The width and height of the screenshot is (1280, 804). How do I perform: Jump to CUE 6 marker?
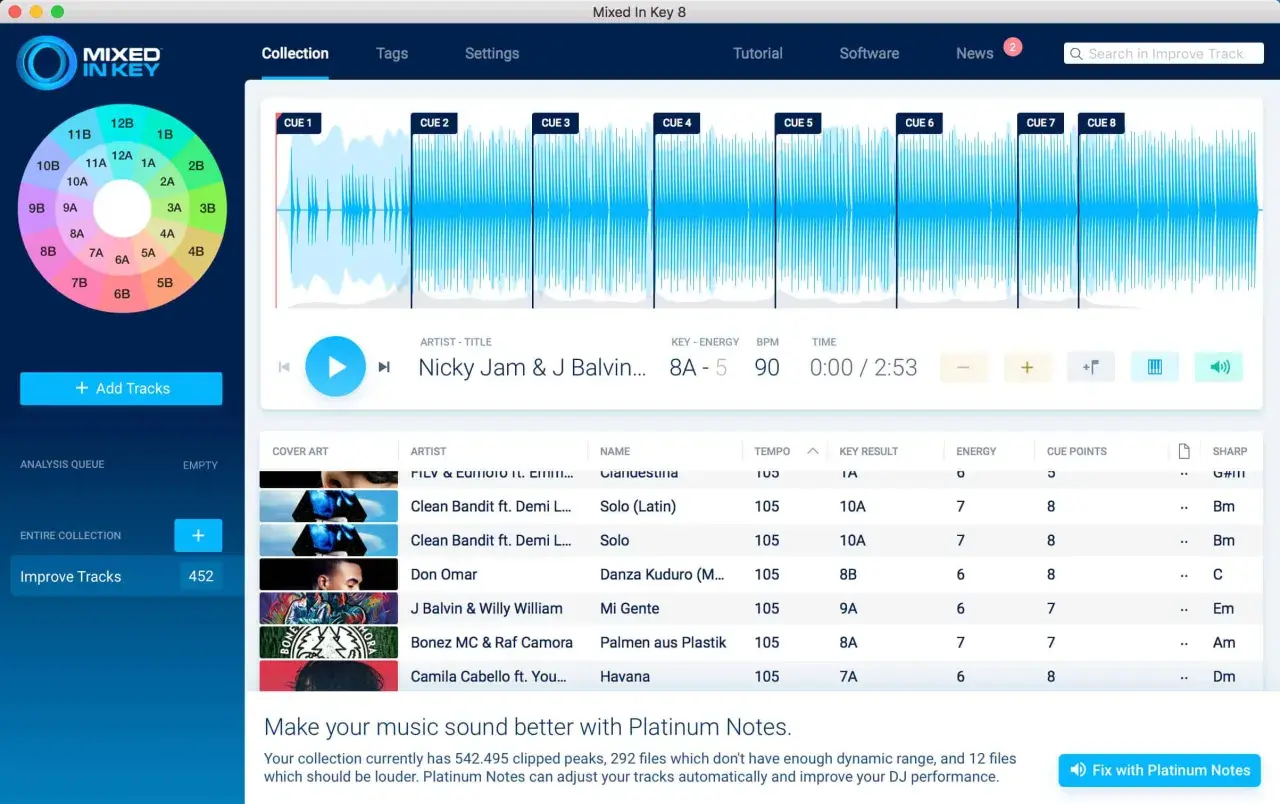(x=920, y=123)
